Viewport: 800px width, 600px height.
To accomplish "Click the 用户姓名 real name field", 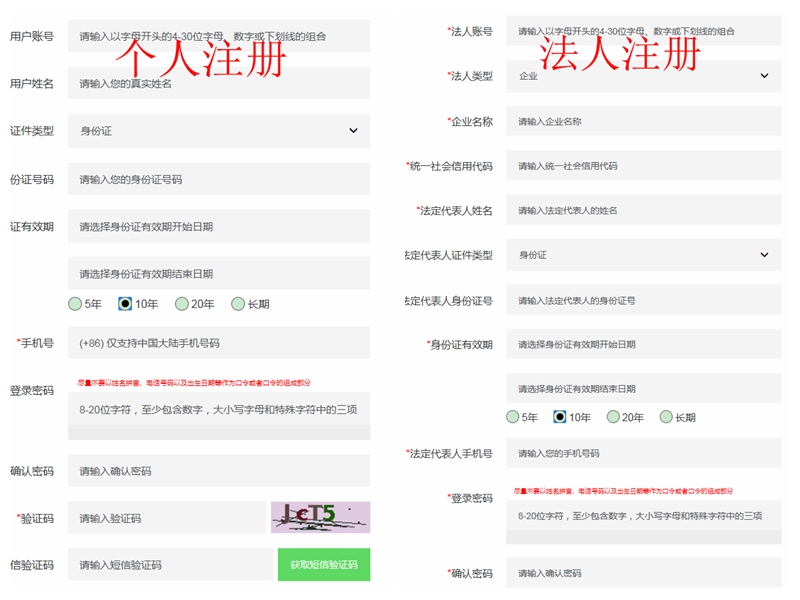I will [x=218, y=83].
